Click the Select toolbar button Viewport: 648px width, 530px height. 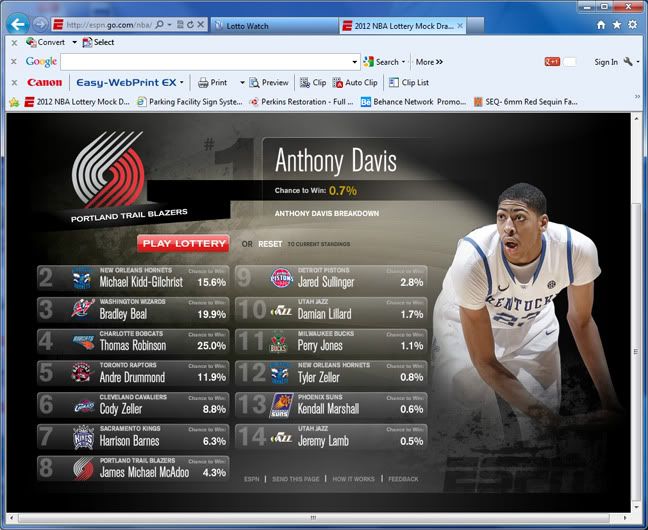98,42
